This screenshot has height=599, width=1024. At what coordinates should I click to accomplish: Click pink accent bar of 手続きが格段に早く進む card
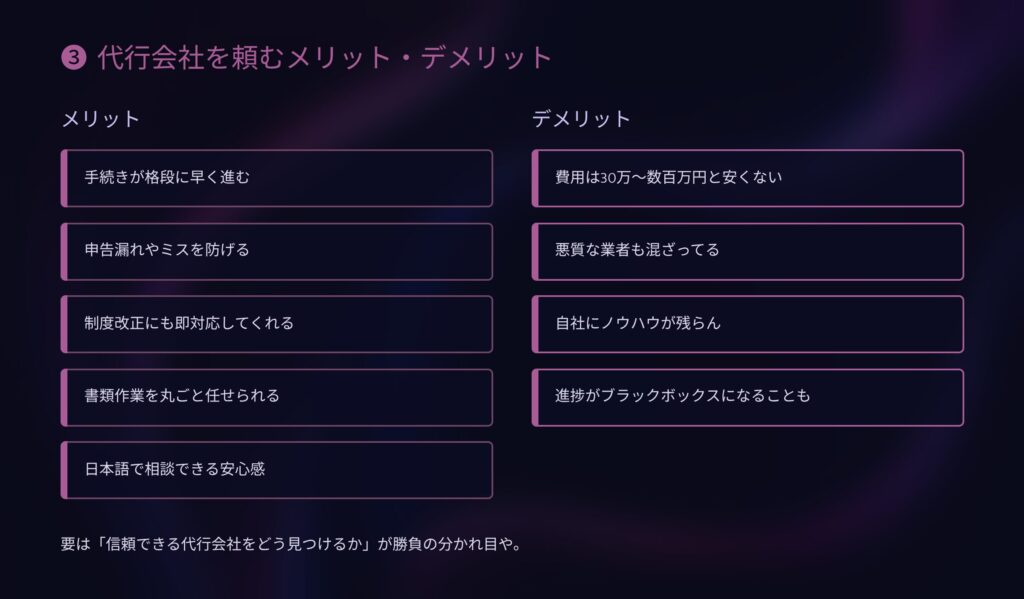point(64,178)
